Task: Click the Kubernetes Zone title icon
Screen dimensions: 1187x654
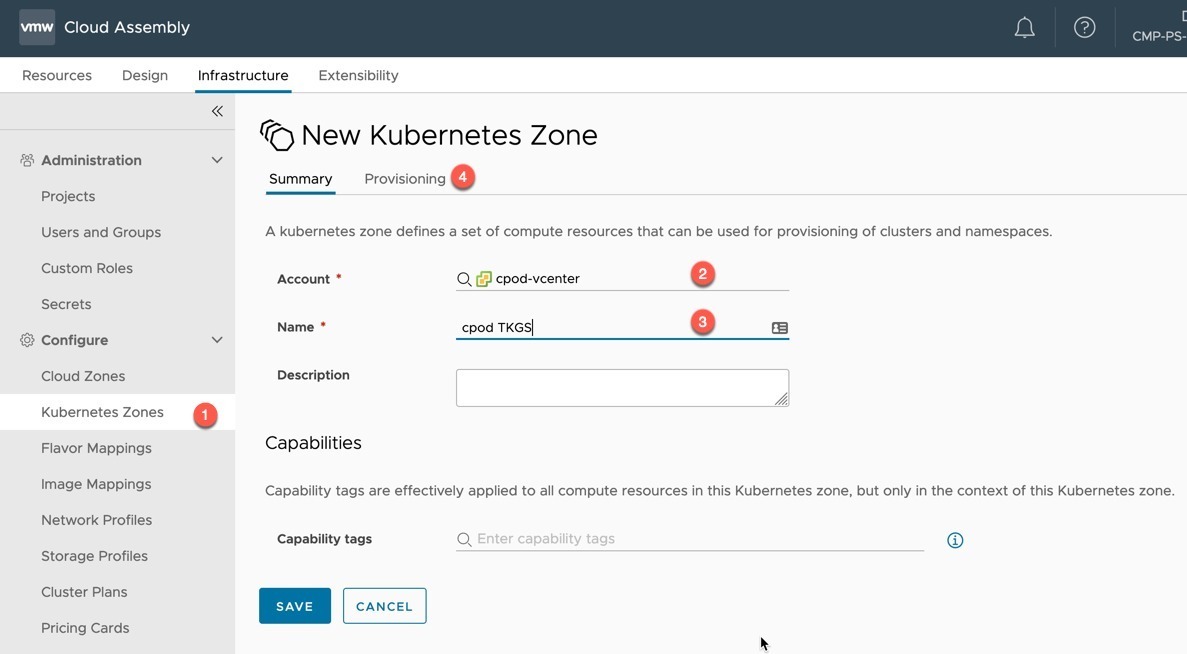Action: click(x=277, y=135)
